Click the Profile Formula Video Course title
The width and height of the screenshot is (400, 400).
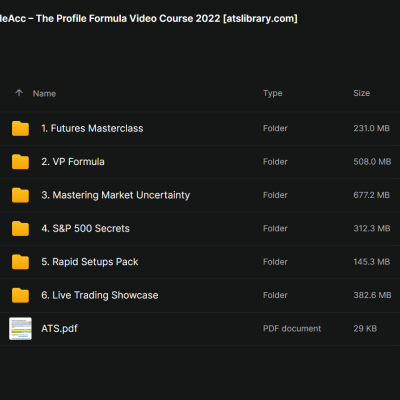149,18
